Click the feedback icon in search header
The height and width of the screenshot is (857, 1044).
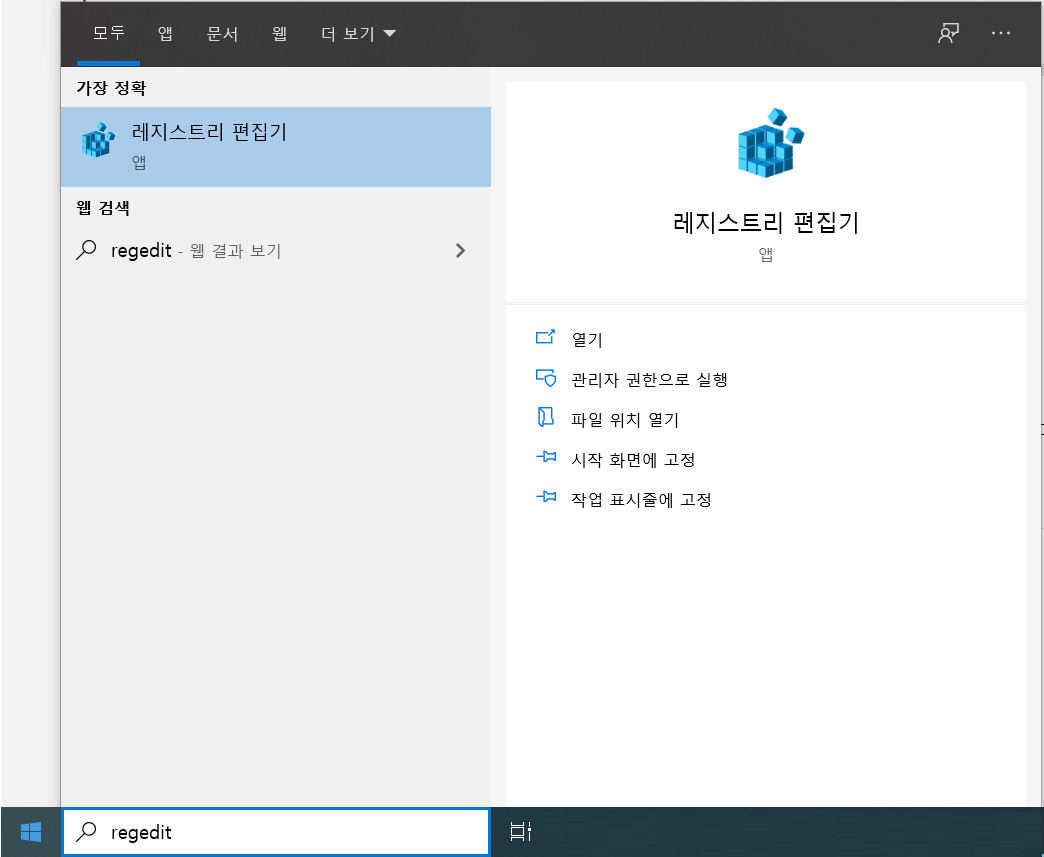pos(948,33)
